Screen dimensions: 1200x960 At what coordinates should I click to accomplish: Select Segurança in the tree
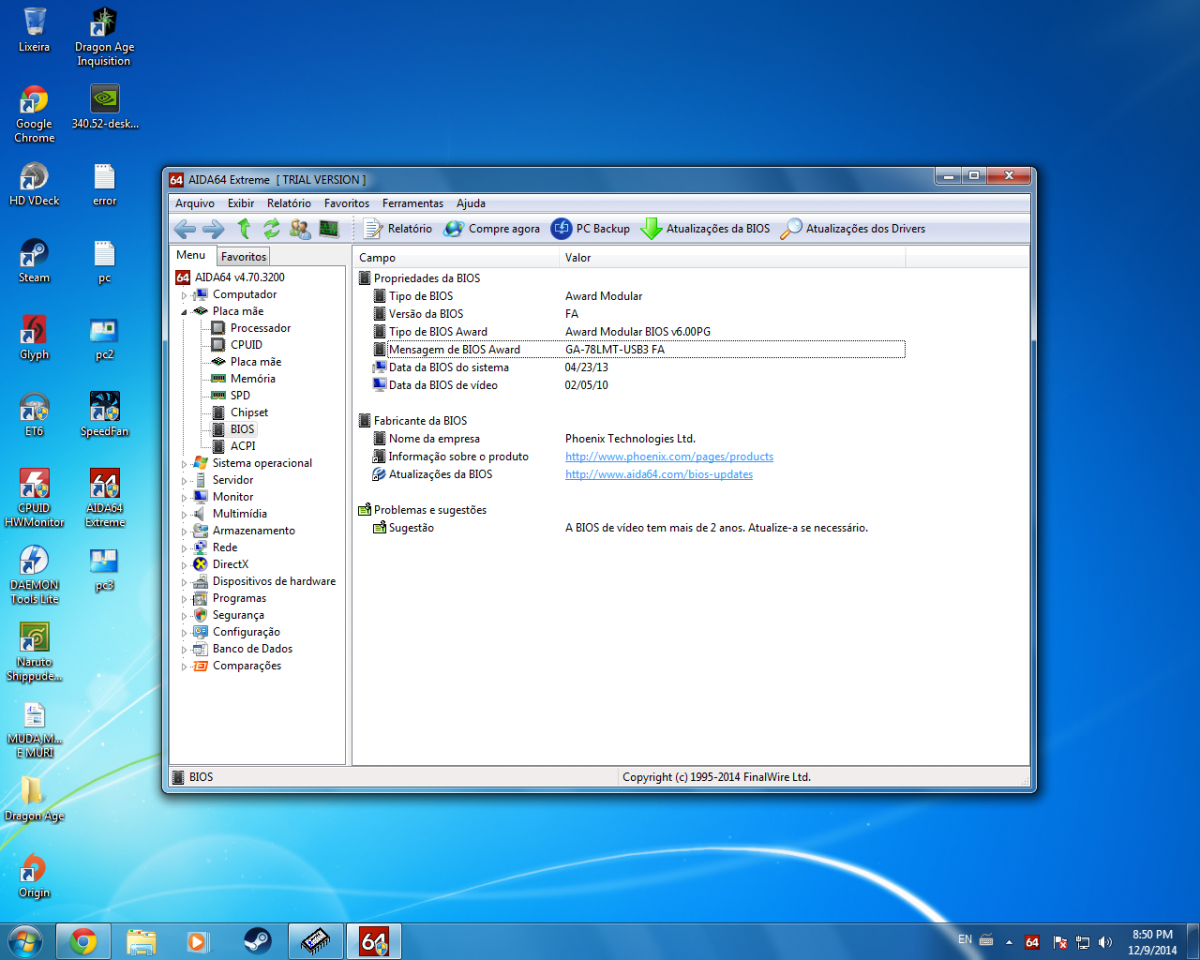coord(238,615)
